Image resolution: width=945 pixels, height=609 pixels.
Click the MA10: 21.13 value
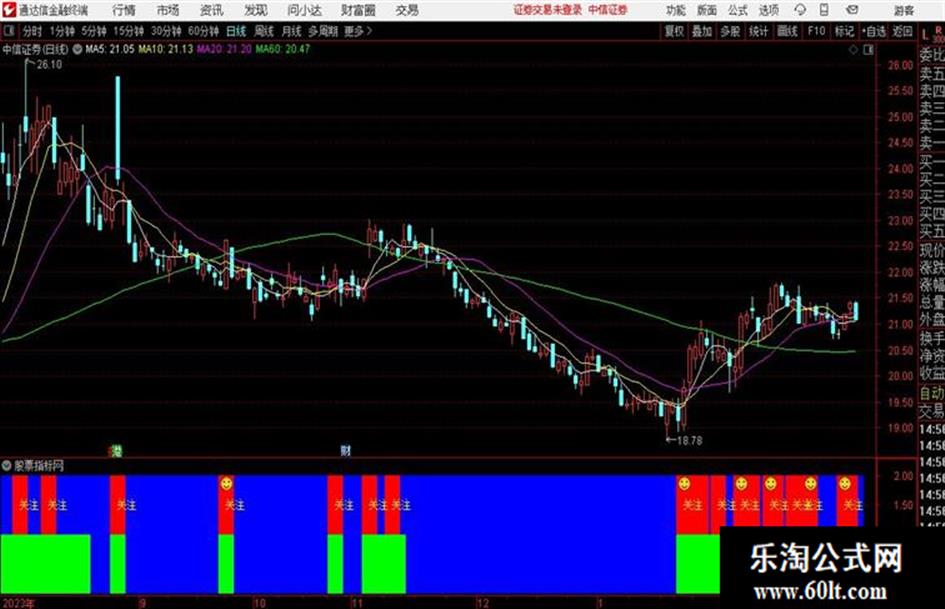166,49
